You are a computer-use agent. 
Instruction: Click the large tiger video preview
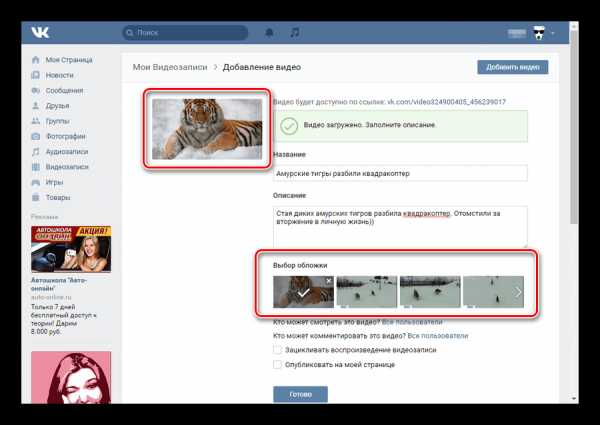click(x=207, y=129)
